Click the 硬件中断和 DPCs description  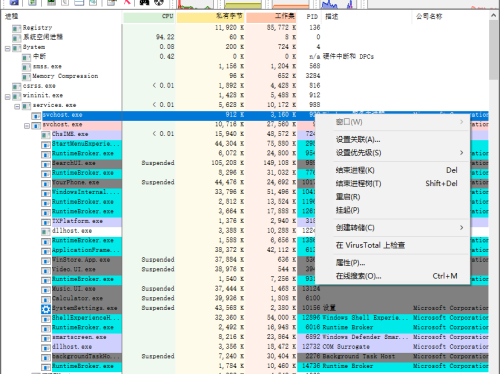348,57
